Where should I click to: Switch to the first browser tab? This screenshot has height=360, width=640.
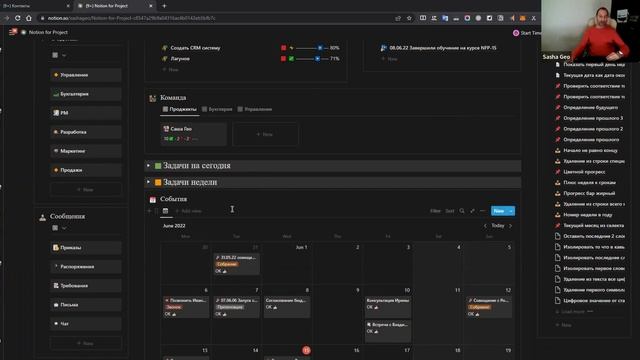tap(36, 6)
